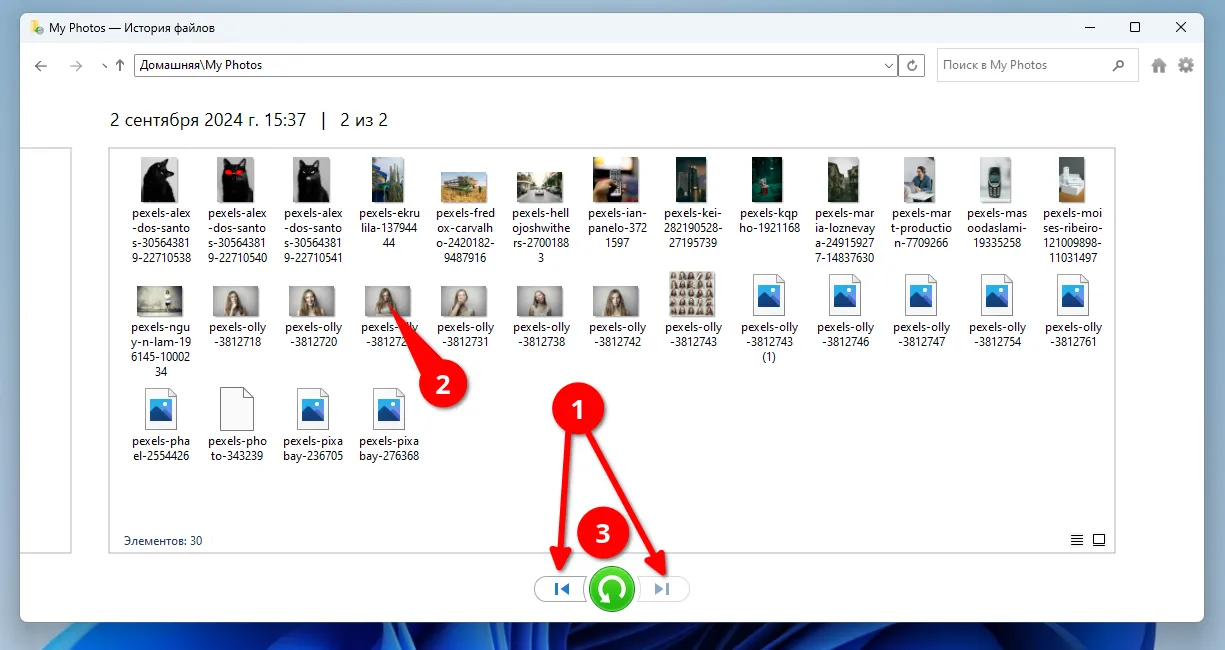Image resolution: width=1225 pixels, height=650 pixels.
Task: Go to next backup version
Action: pos(662,589)
